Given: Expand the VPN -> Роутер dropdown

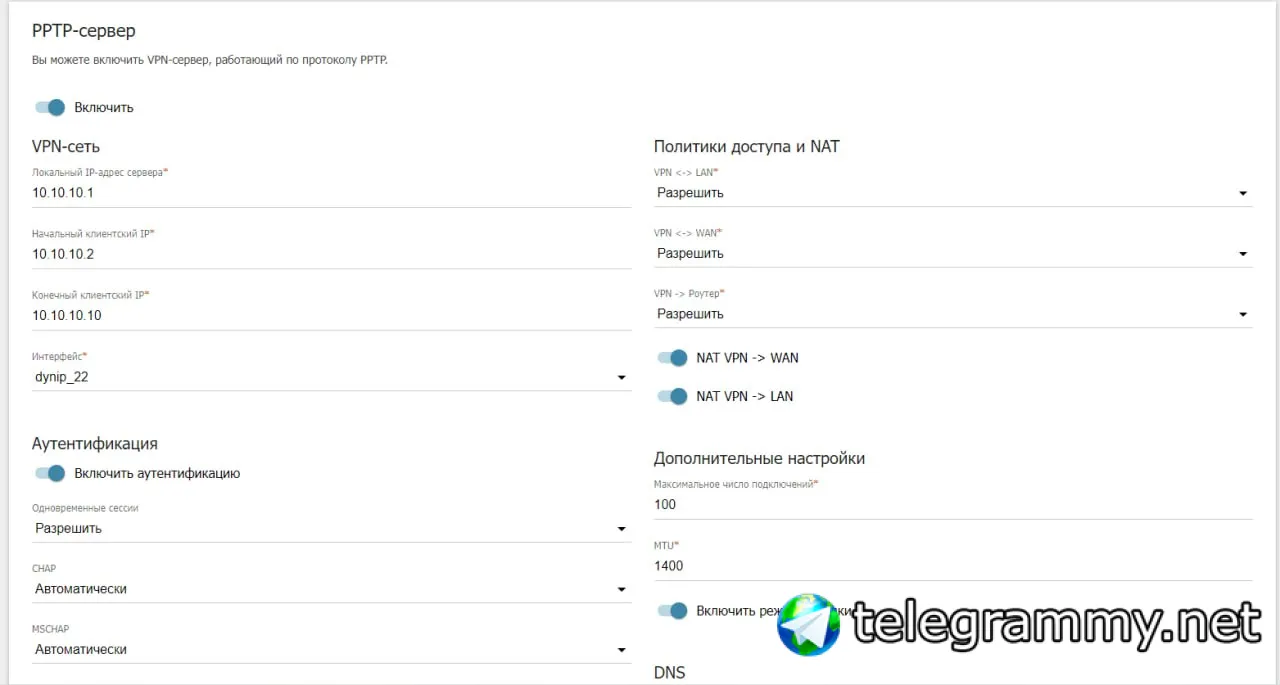Looking at the screenshot, I should coord(953,314).
